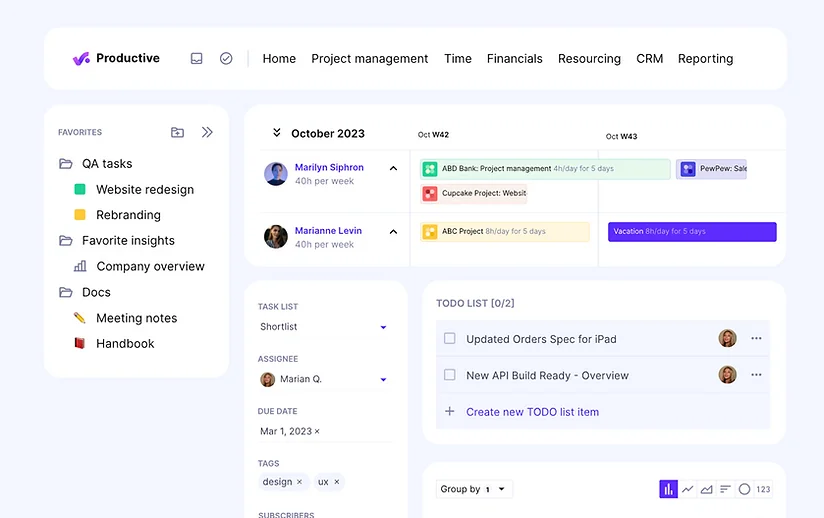
Task: Click the Oct W42 week header
Action: [434, 134]
